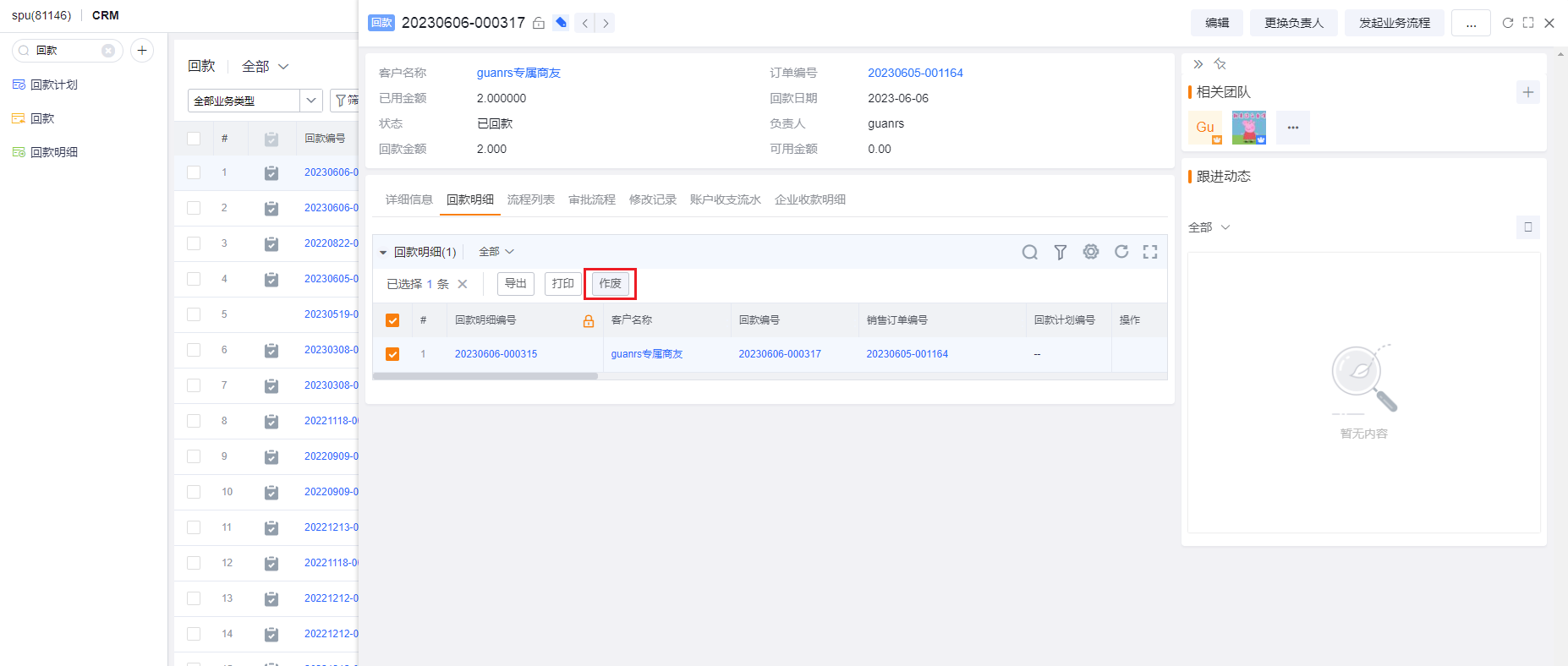Viewport: 1568px width, 666px height.
Task: Click the clipboard icon on list row 1
Action: coord(271,172)
